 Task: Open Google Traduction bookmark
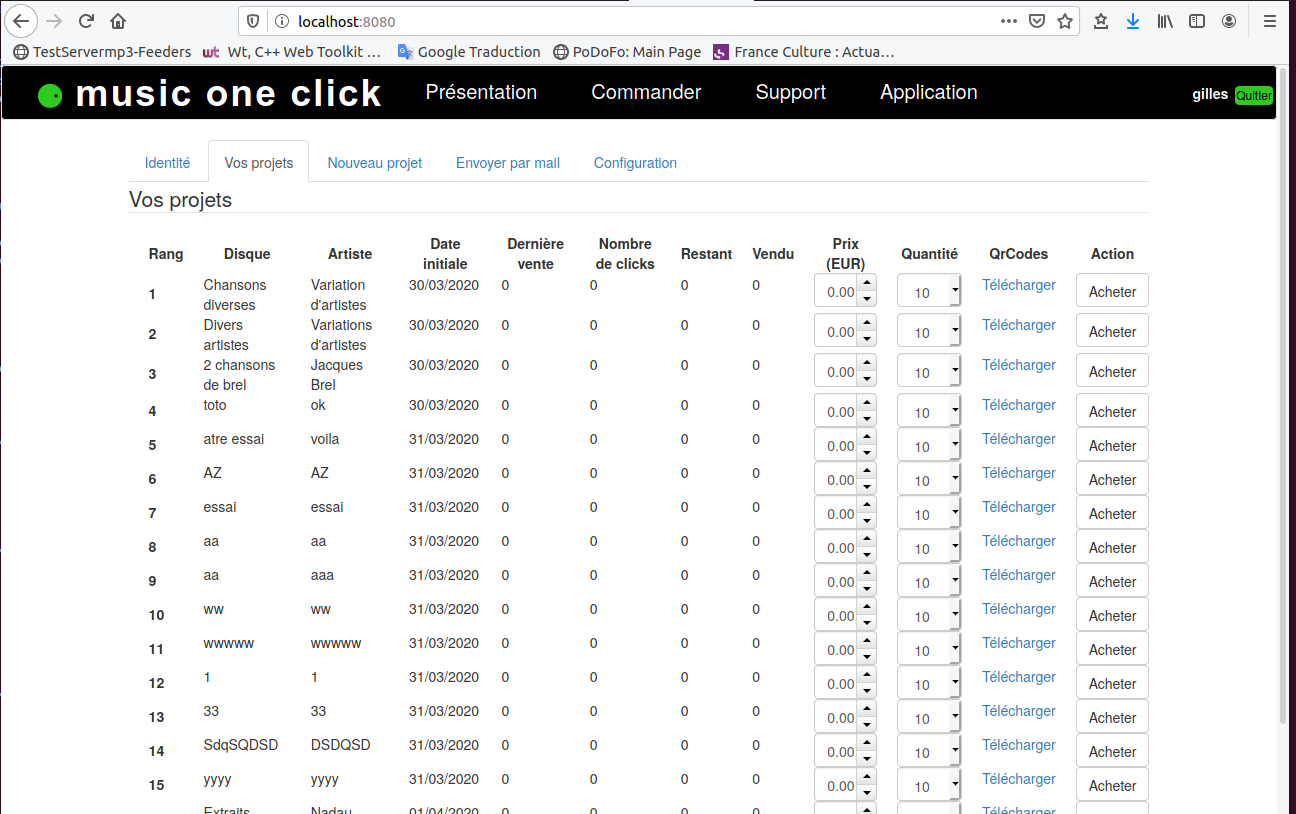click(x=469, y=52)
